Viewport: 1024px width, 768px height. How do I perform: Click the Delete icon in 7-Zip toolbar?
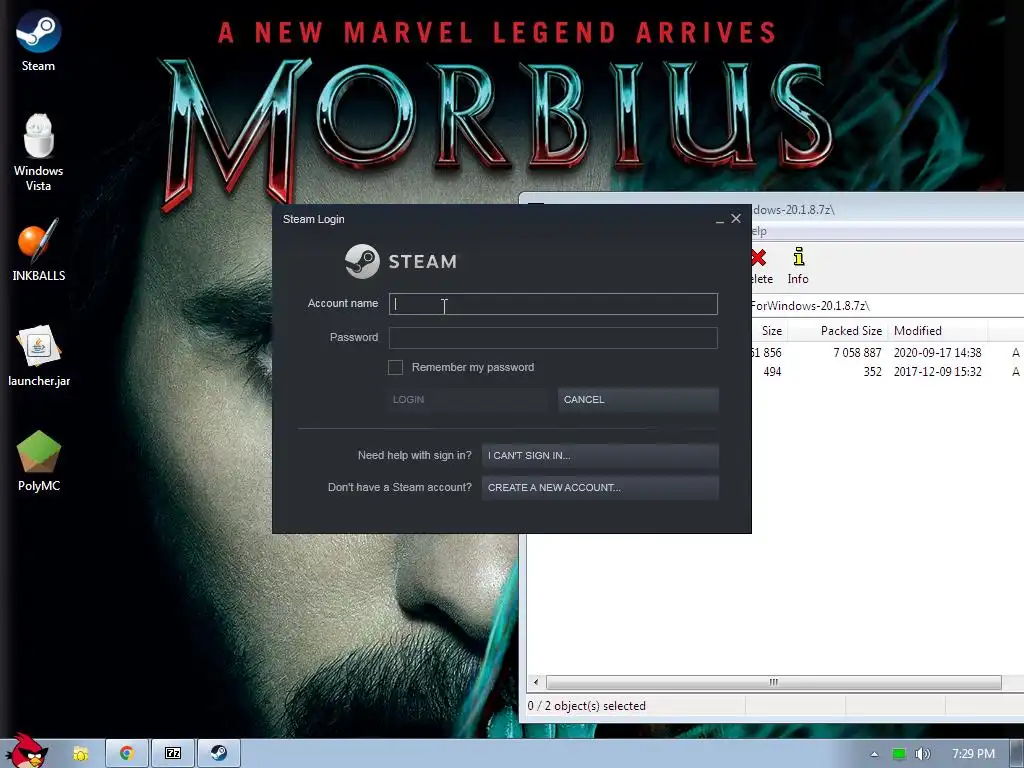(760, 266)
